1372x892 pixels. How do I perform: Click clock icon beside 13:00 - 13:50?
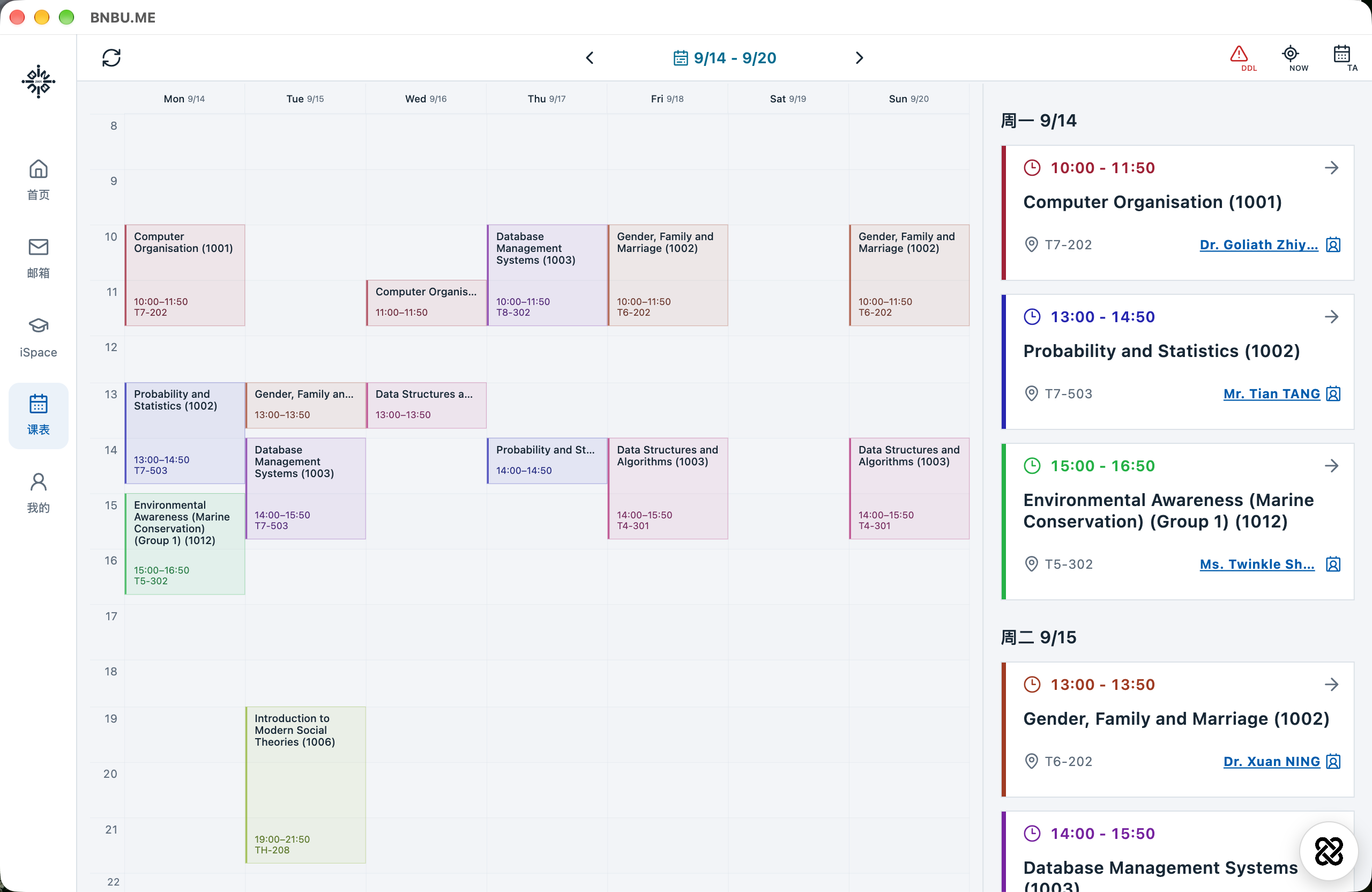click(x=1032, y=685)
